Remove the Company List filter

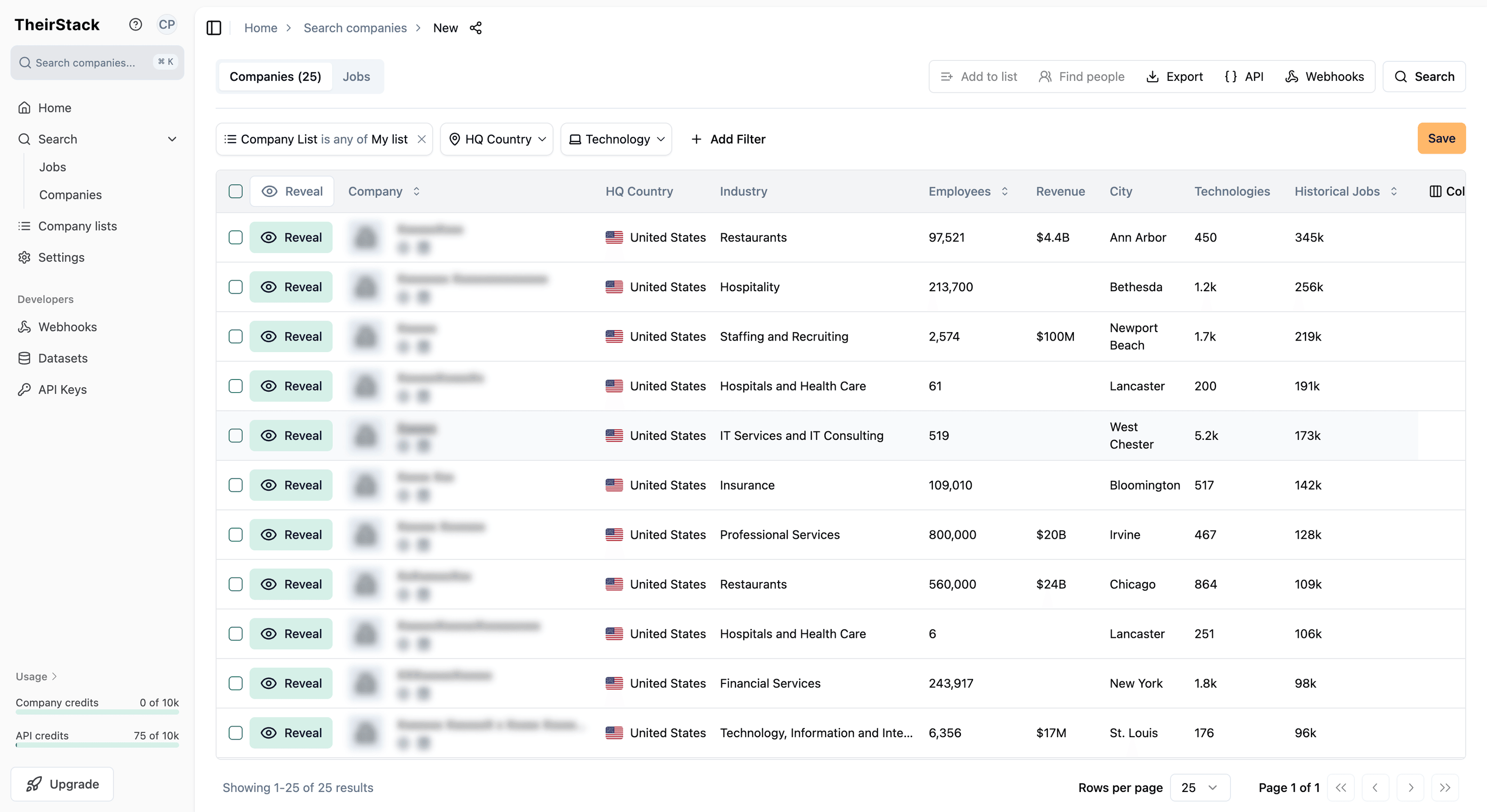tap(422, 139)
